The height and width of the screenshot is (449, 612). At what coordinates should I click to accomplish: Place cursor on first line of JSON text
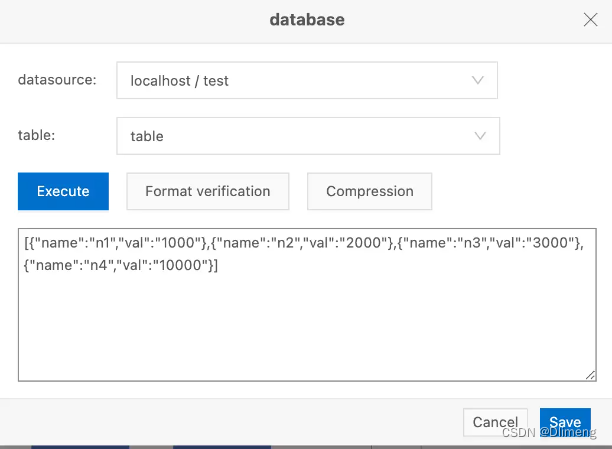pos(300,243)
